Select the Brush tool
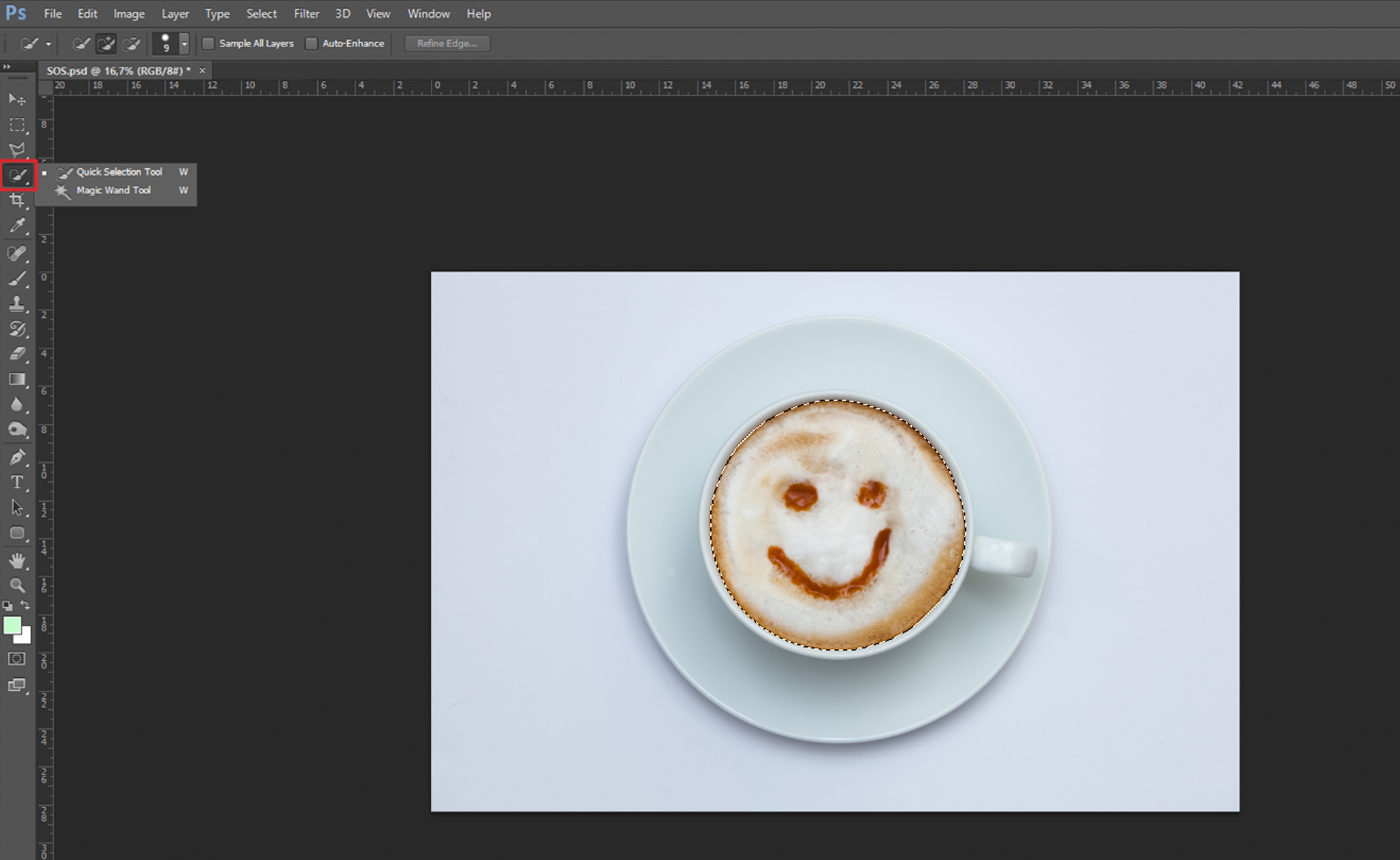 tap(17, 279)
